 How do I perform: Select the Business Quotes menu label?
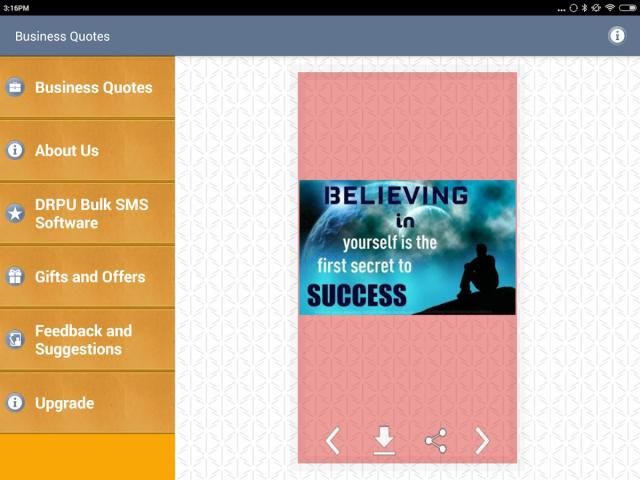coord(94,87)
